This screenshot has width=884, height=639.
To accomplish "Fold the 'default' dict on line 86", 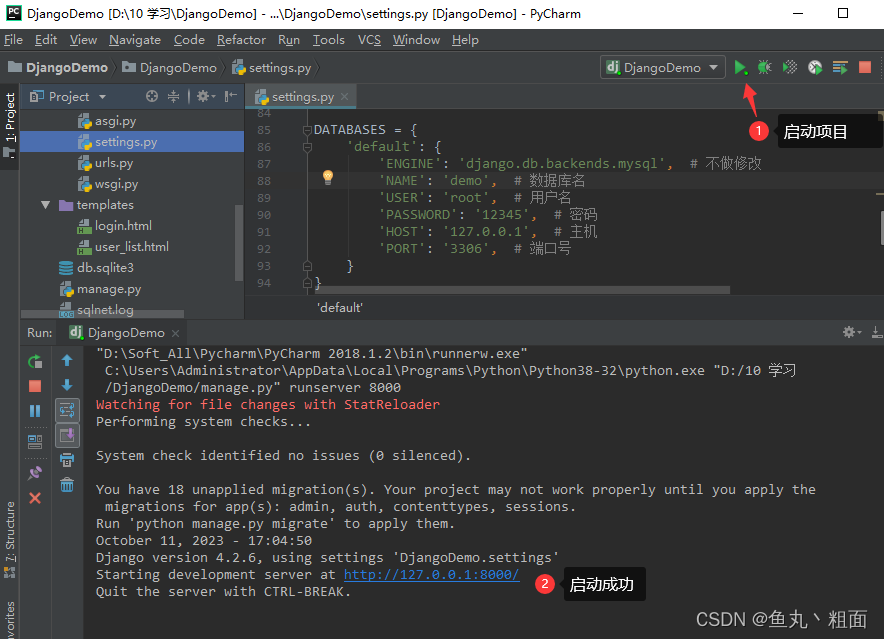I will (307, 147).
